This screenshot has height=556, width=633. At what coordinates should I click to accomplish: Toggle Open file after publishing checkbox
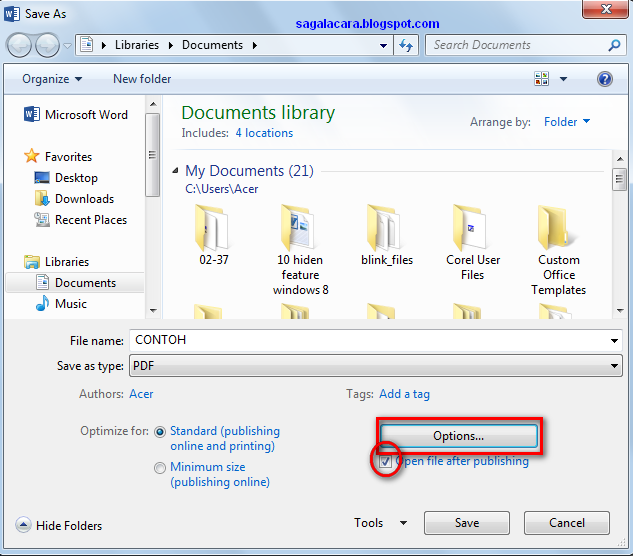pos(386,461)
